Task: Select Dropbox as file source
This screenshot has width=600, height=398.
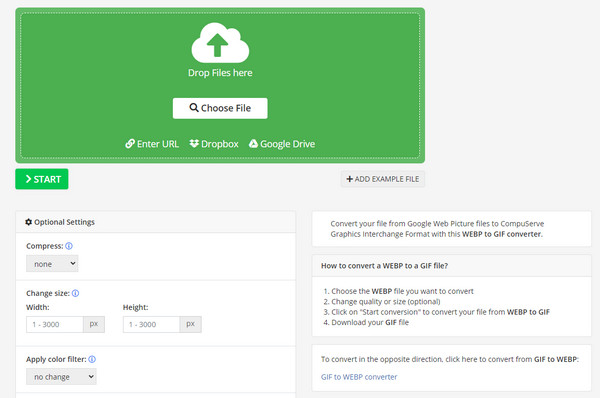Action: click(x=214, y=144)
